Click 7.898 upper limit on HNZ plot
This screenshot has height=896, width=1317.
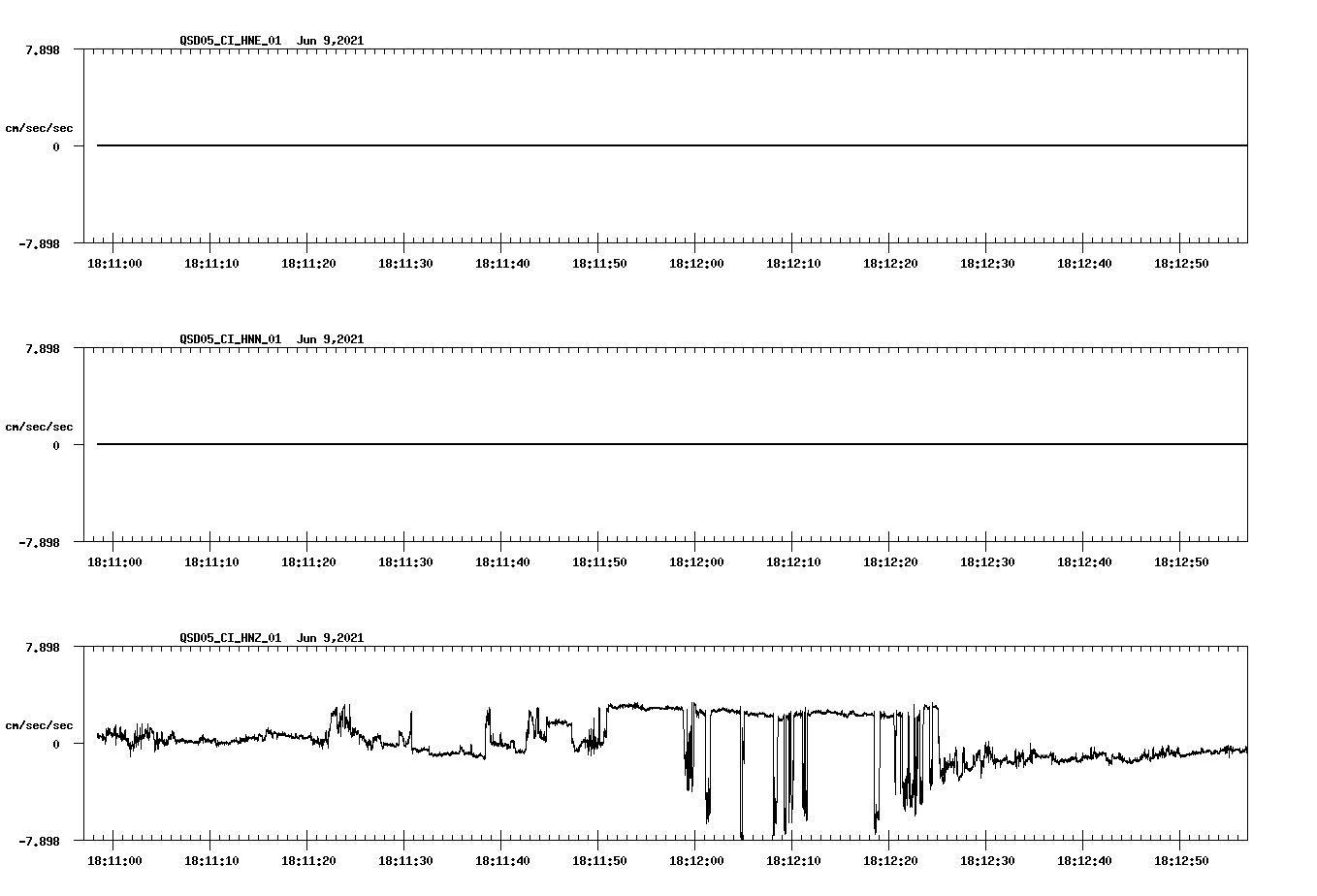tap(43, 647)
